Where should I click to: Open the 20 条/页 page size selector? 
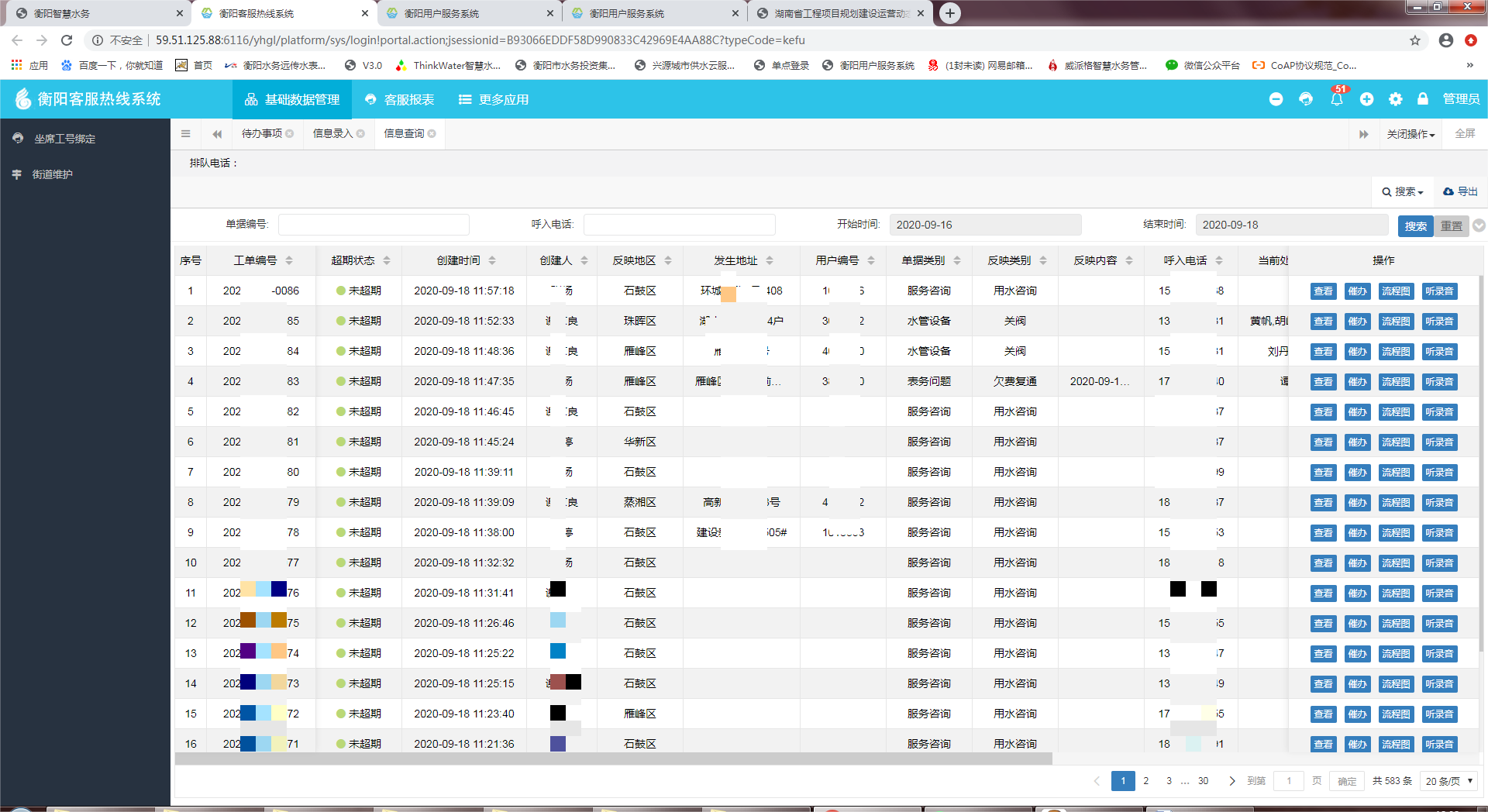coord(1448,781)
